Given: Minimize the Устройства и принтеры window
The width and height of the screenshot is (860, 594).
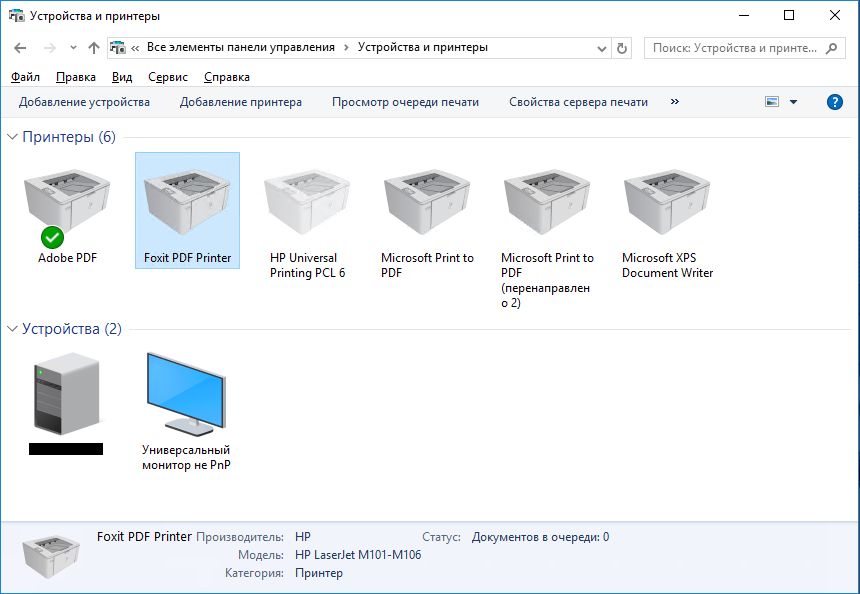Looking at the screenshot, I should 744,15.
